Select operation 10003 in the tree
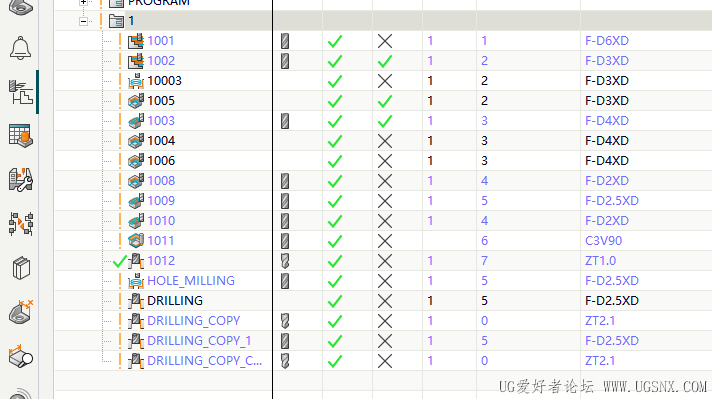 tap(164, 81)
